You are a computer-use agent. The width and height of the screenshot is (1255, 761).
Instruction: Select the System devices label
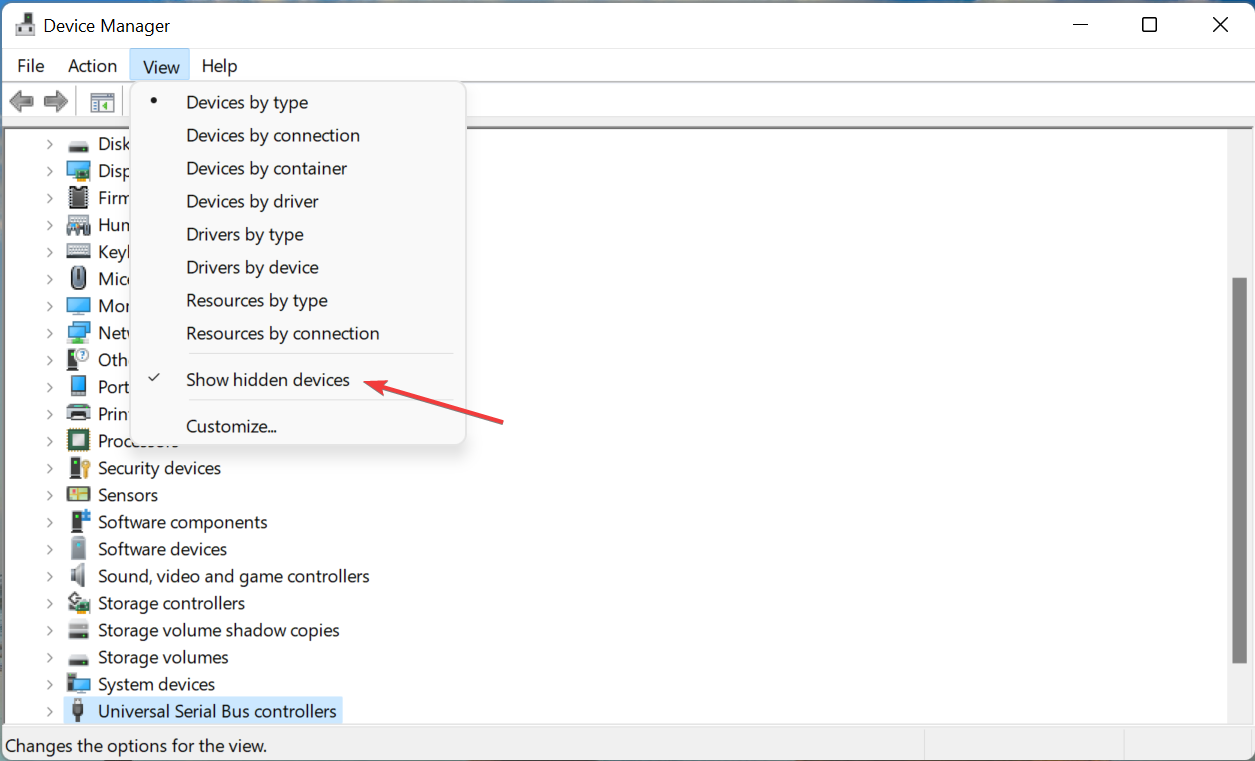[x=156, y=684]
